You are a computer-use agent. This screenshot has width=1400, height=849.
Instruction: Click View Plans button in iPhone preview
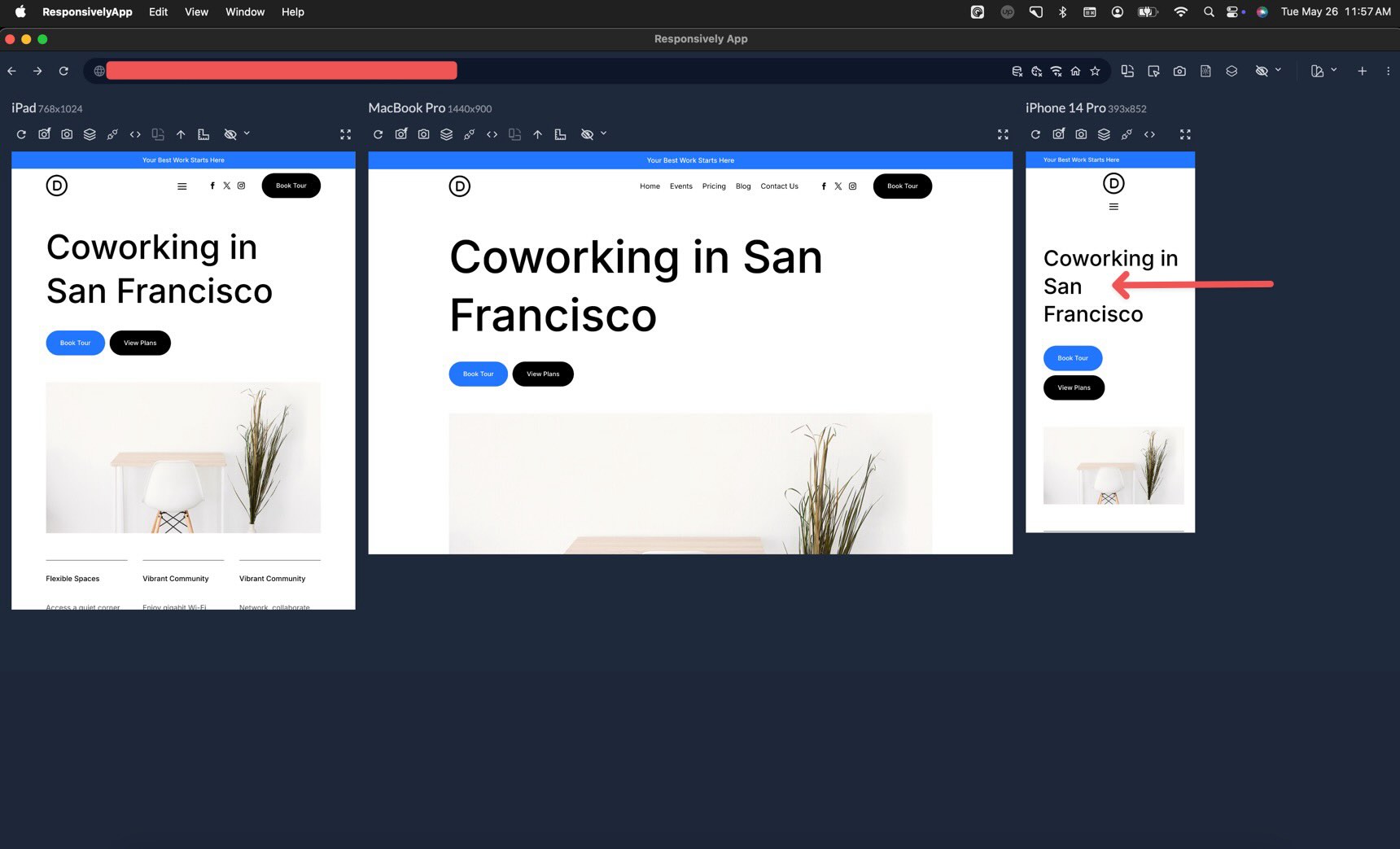pyautogui.click(x=1074, y=387)
